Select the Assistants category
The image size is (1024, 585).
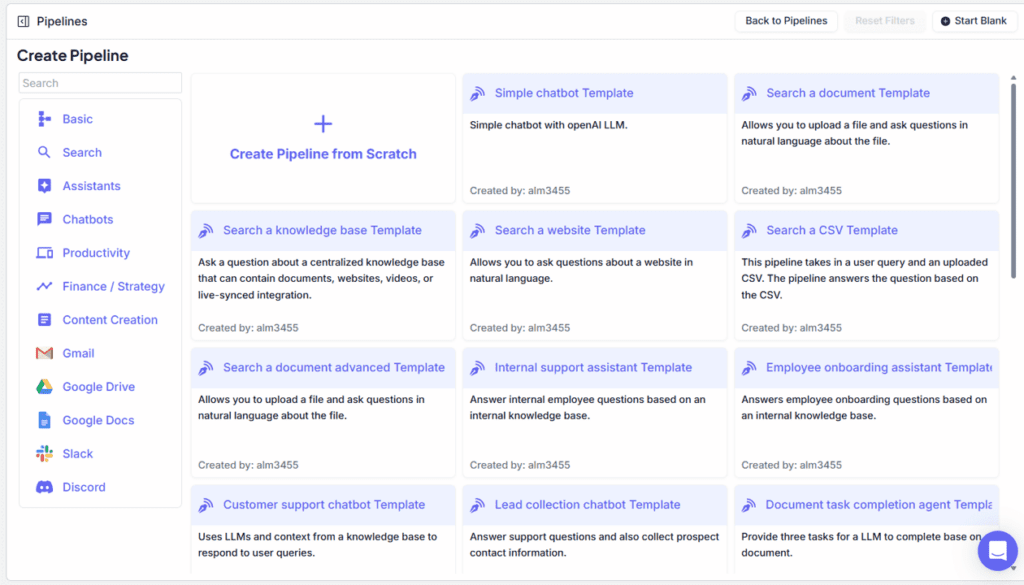[91, 186]
